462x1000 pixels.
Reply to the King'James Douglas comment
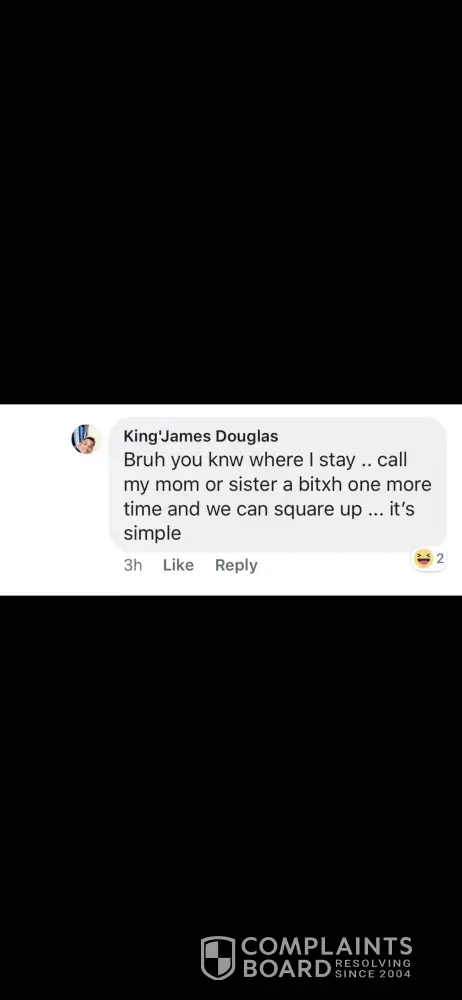pyautogui.click(x=236, y=565)
